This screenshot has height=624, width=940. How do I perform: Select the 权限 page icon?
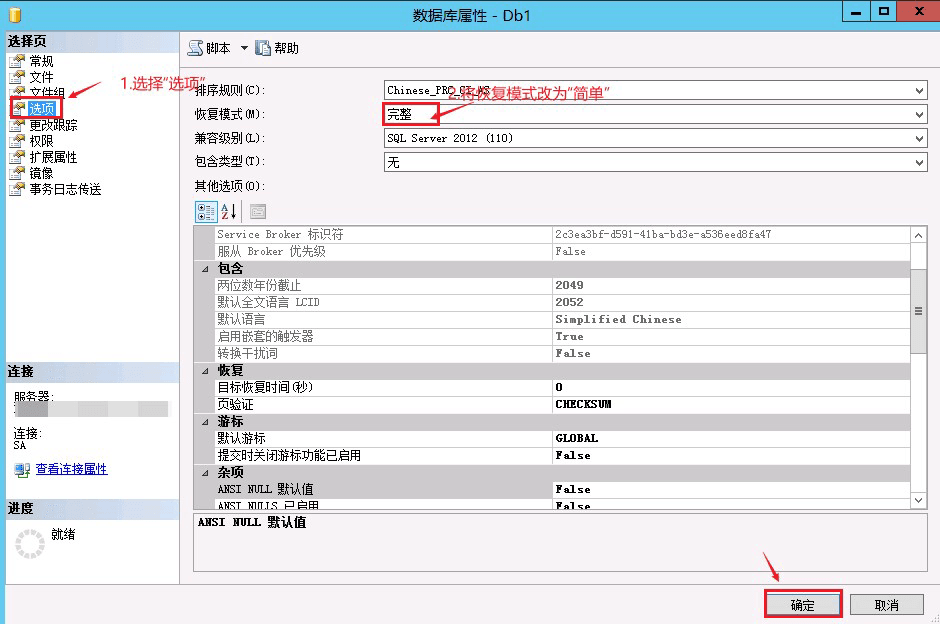(17, 141)
